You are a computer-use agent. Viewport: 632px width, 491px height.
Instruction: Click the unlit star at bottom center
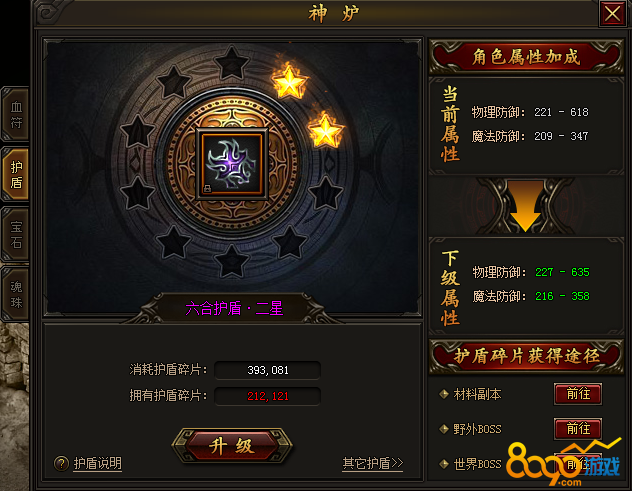[231, 261]
